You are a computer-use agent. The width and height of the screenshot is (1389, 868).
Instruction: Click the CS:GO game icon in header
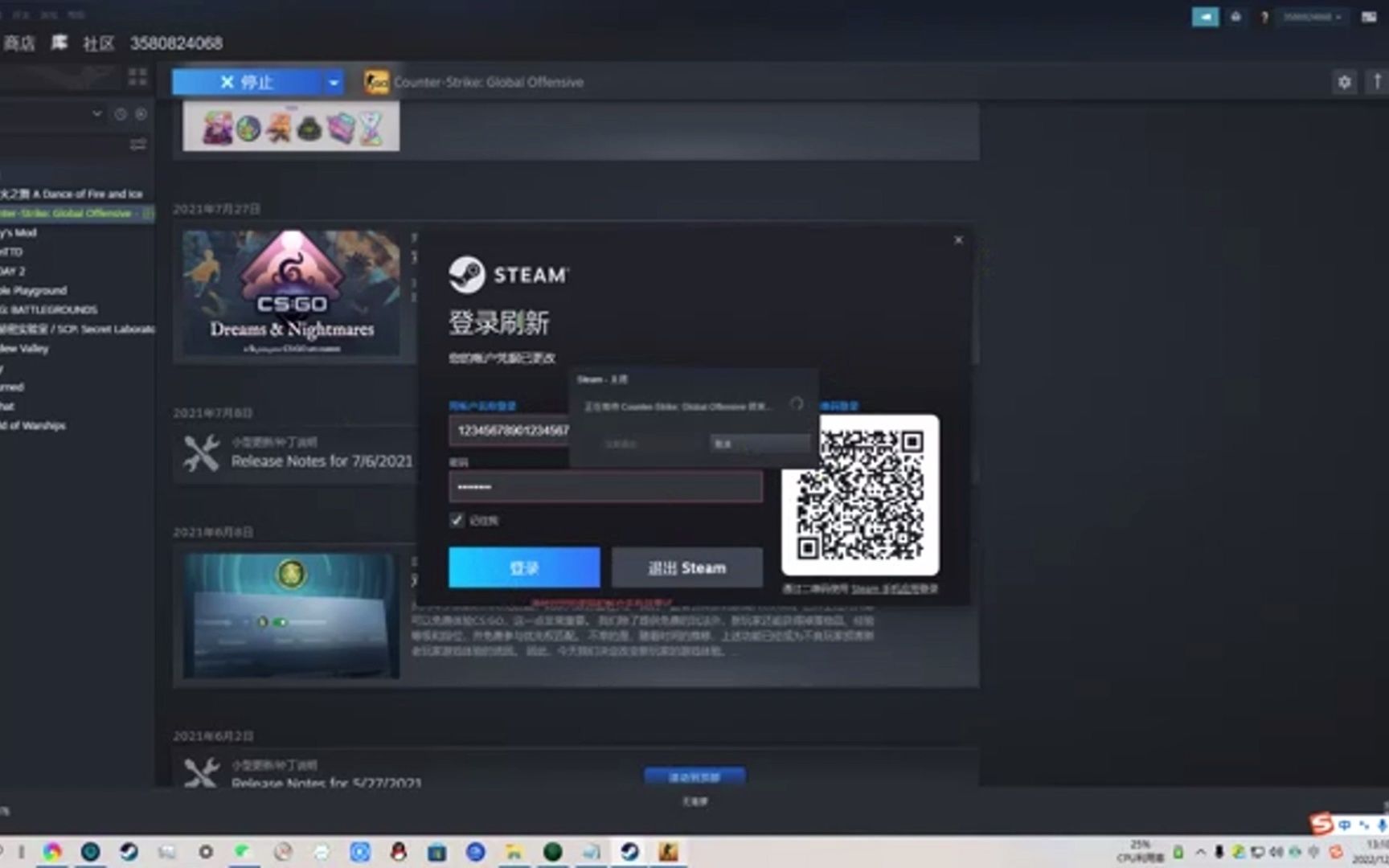[375, 82]
